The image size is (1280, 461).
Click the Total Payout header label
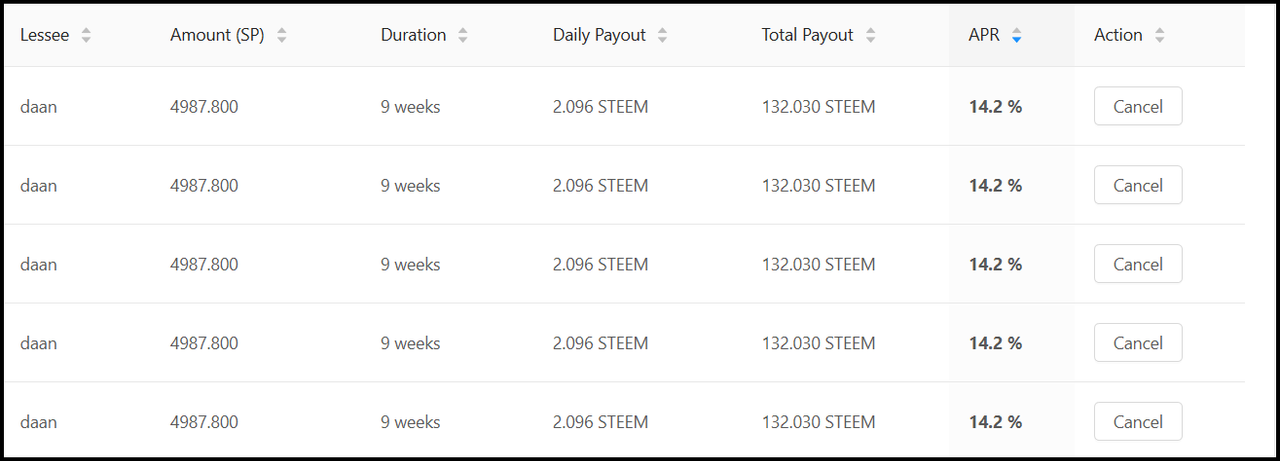point(808,35)
